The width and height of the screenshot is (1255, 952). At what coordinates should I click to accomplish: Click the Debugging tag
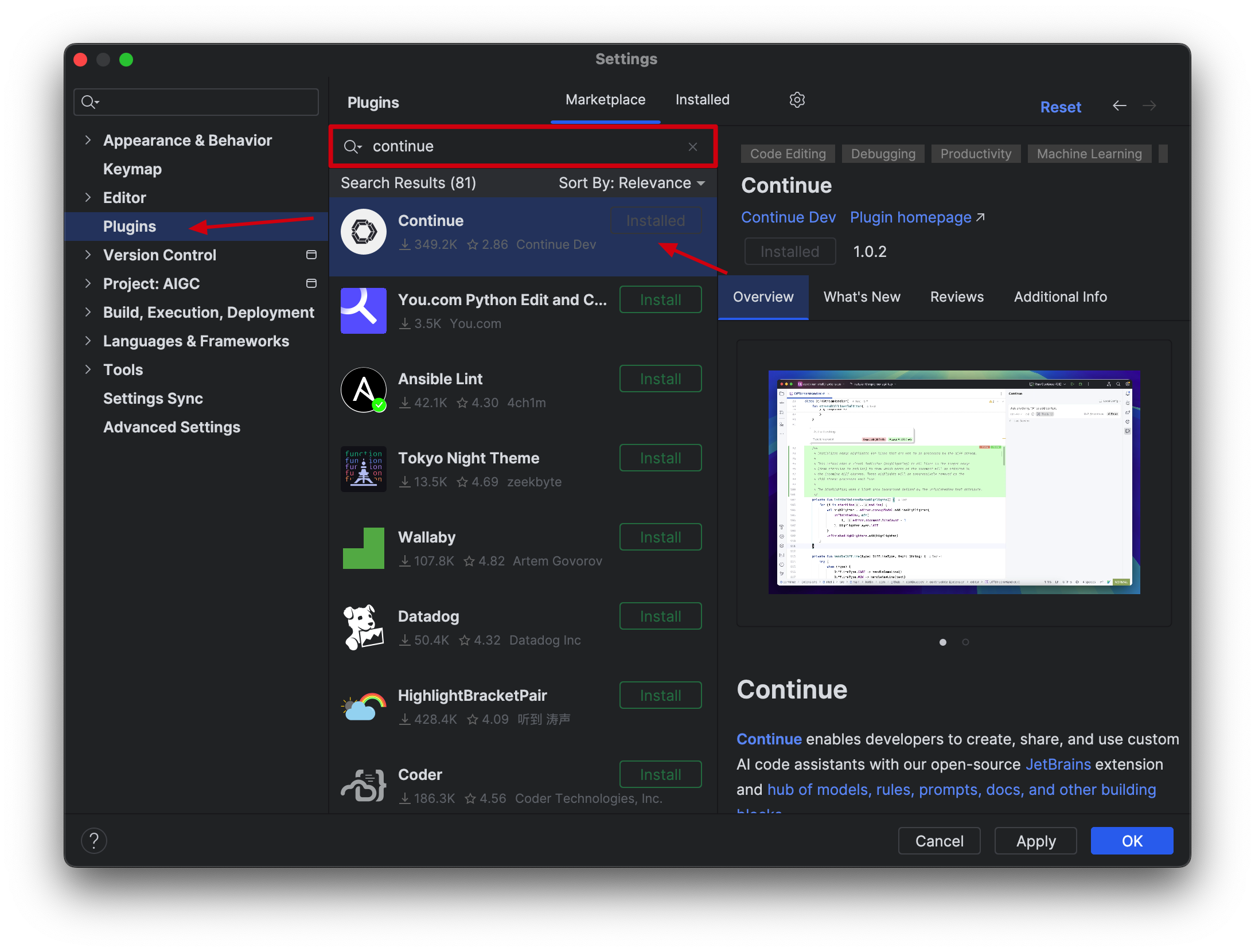point(883,154)
